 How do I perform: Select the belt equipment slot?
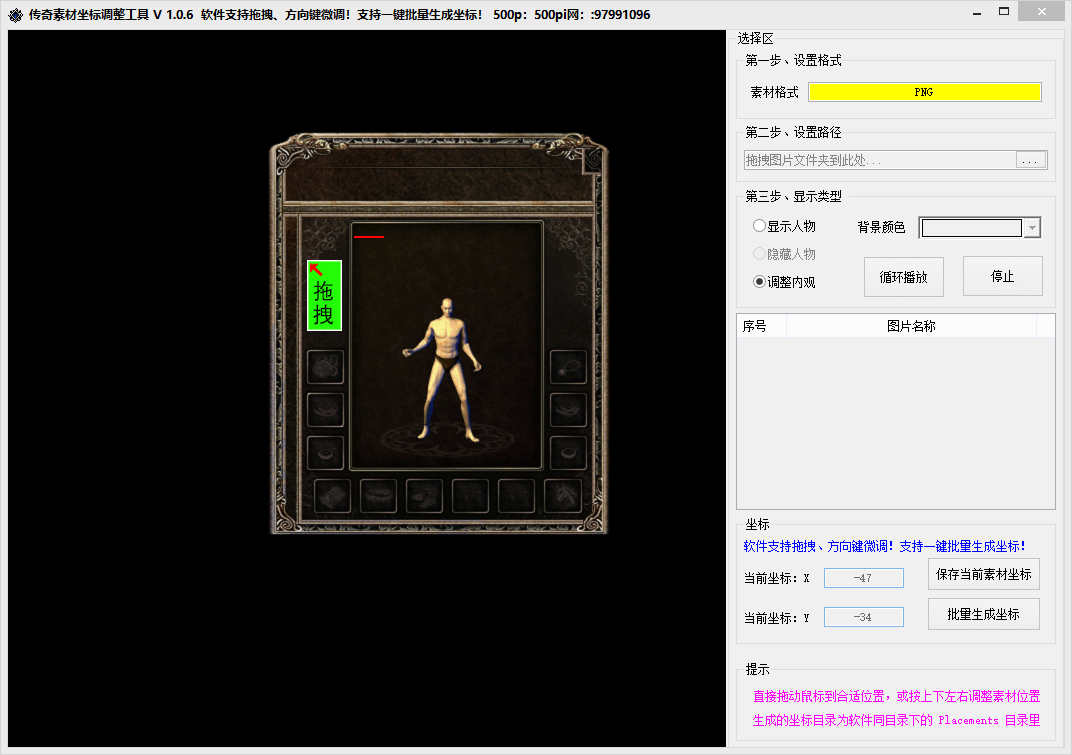tap(378, 496)
